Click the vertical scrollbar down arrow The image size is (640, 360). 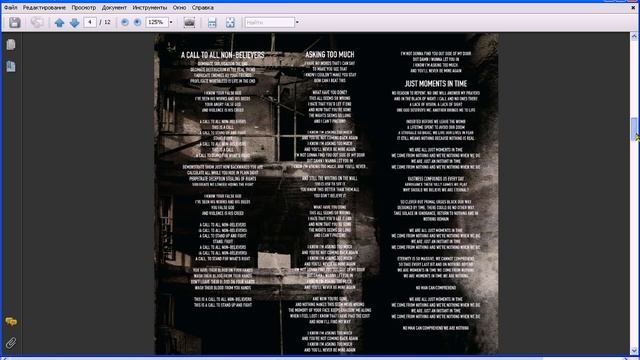coord(634,351)
